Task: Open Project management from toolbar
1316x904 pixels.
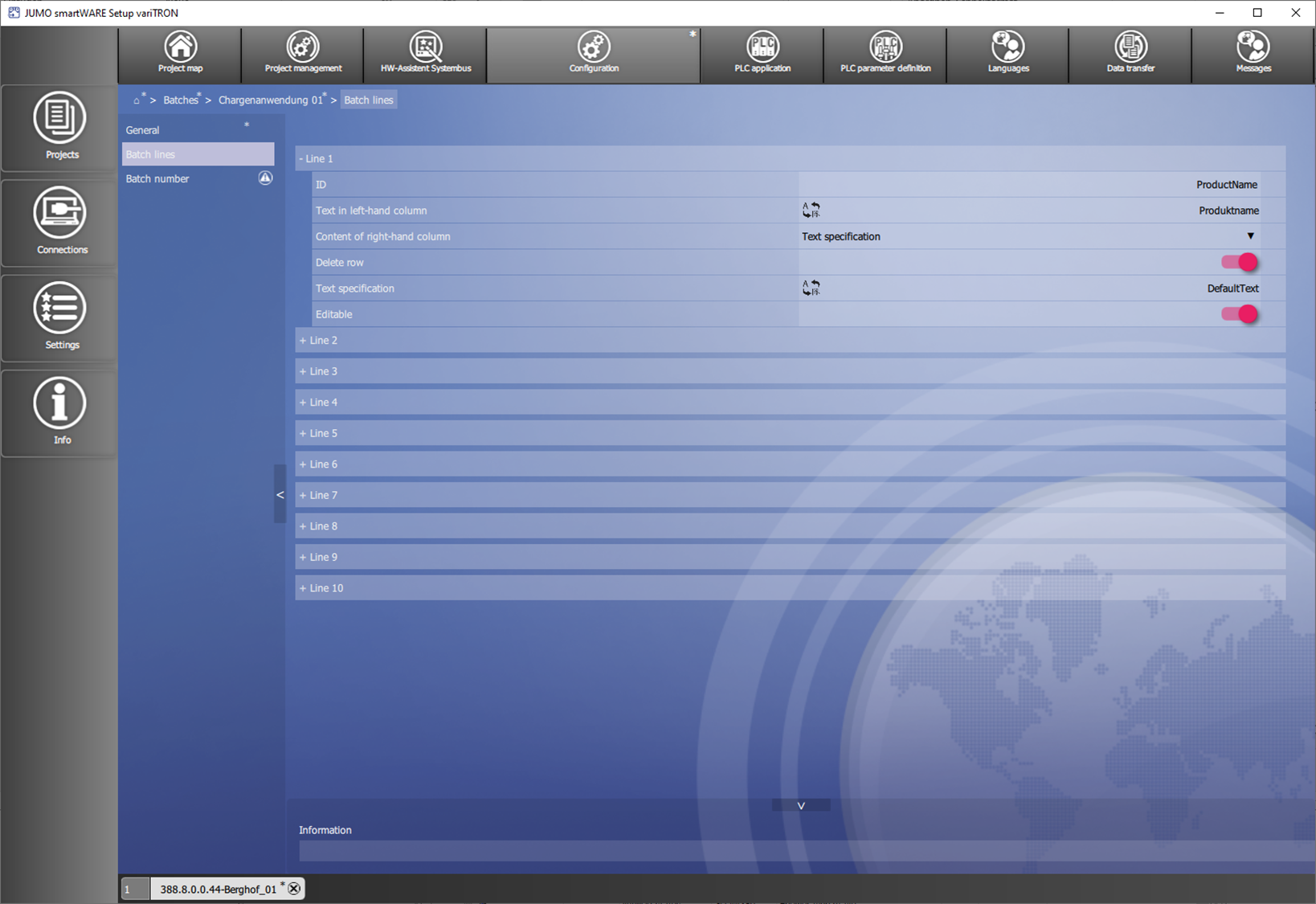Action: [303, 54]
